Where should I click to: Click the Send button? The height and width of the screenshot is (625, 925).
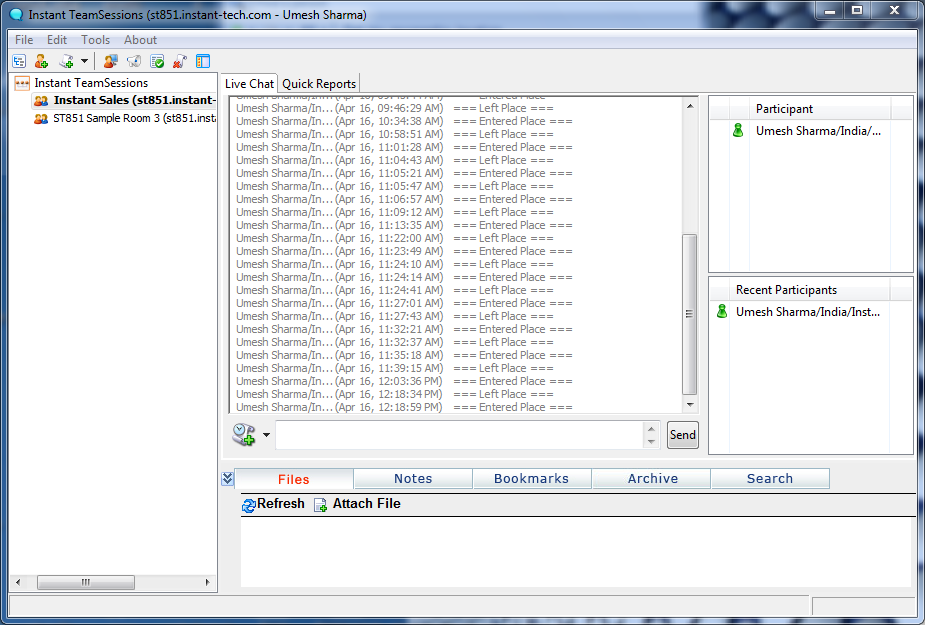(x=683, y=435)
